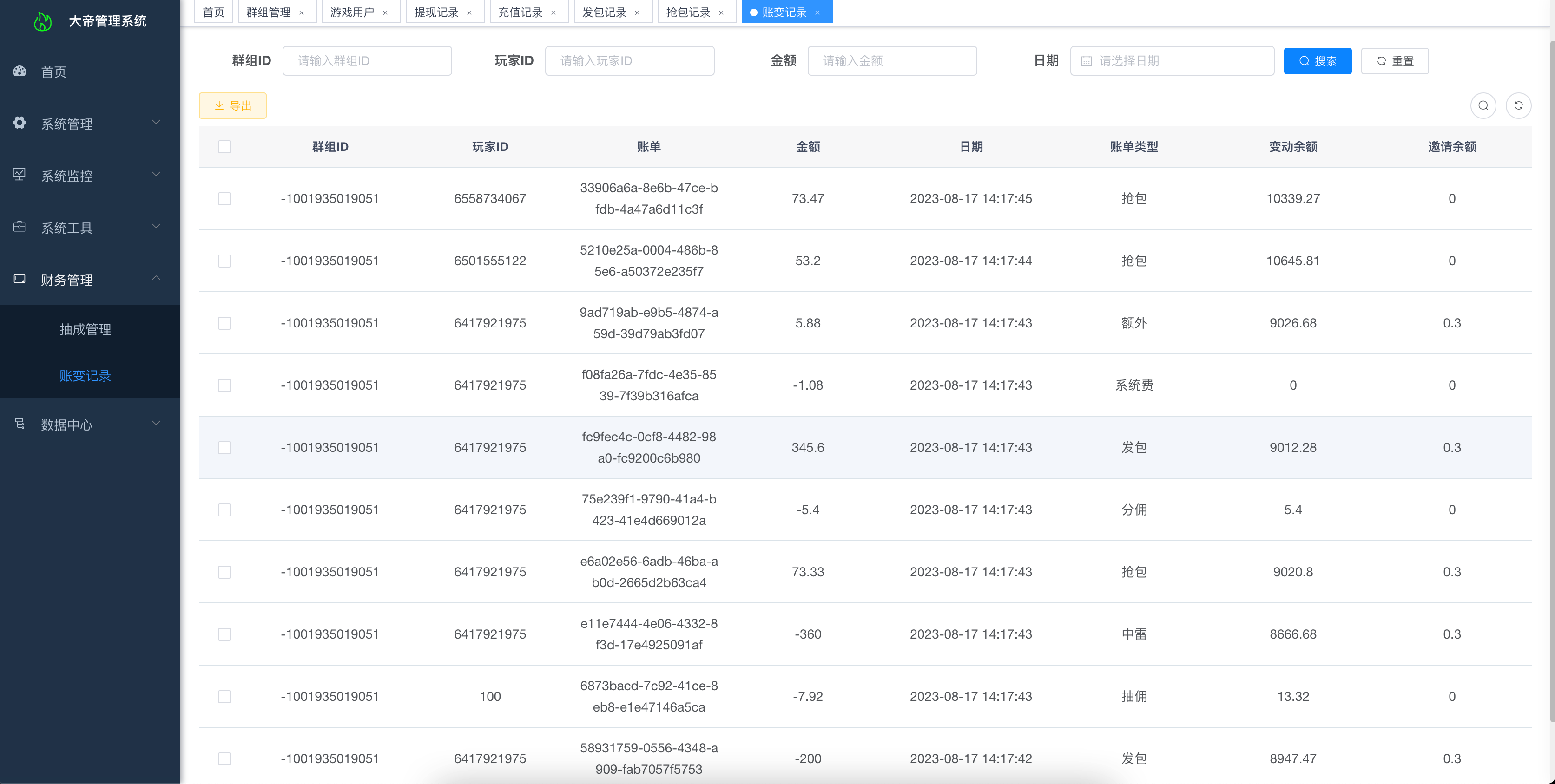Screen dimensions: 1555x784
Task: Check the 分佣 row checkbox
Action: pyautogui.click(x=224, y=510)
